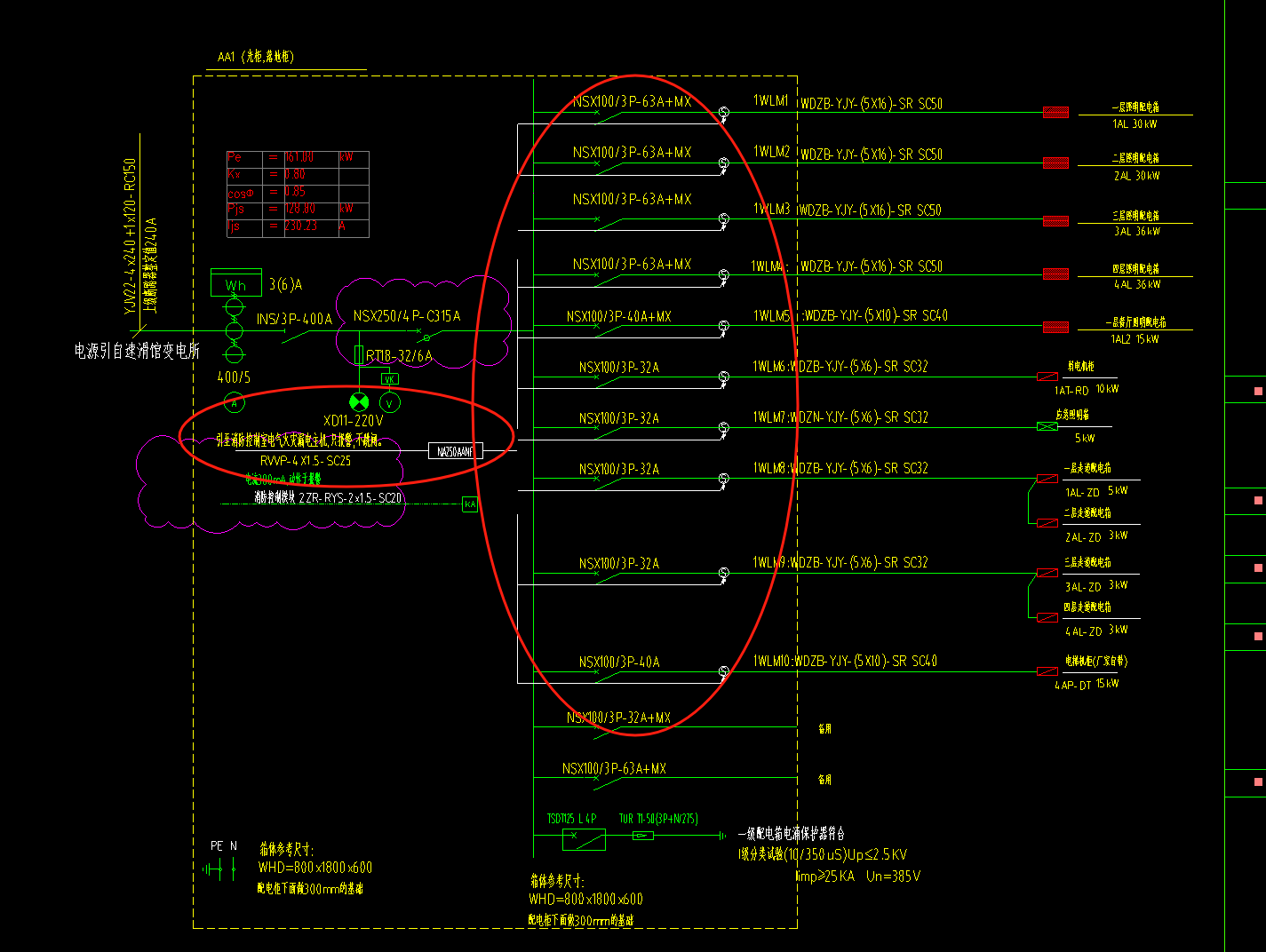Click the 1WLM5 WDZB-YJY-(5X10)-SR SC40 cable text
Viewport: 1266px width, 952px height.
coord(850,316)
